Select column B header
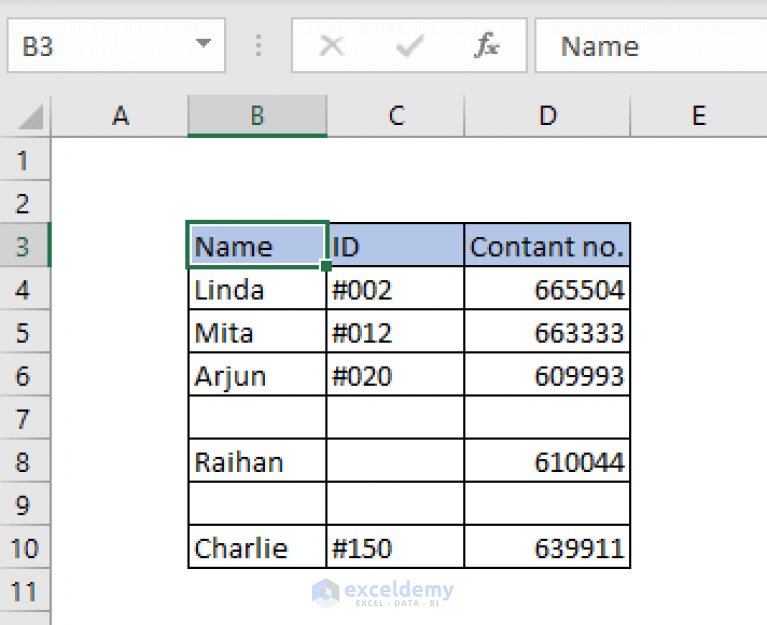Screen dimensions: 767x625 [x=257, y=116]
